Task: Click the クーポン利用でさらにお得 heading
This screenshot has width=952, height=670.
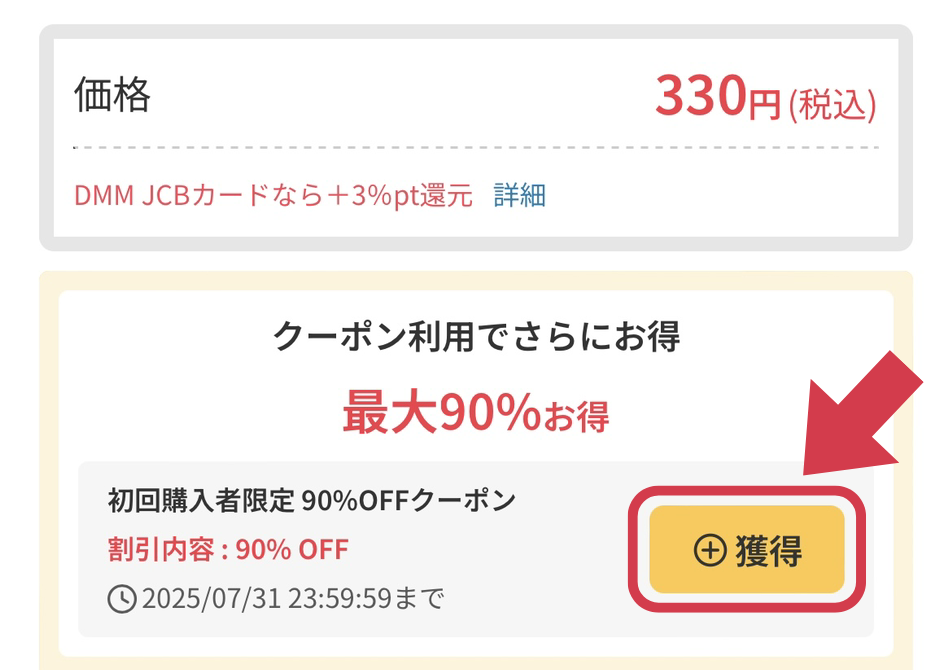Action: (476, 337)
